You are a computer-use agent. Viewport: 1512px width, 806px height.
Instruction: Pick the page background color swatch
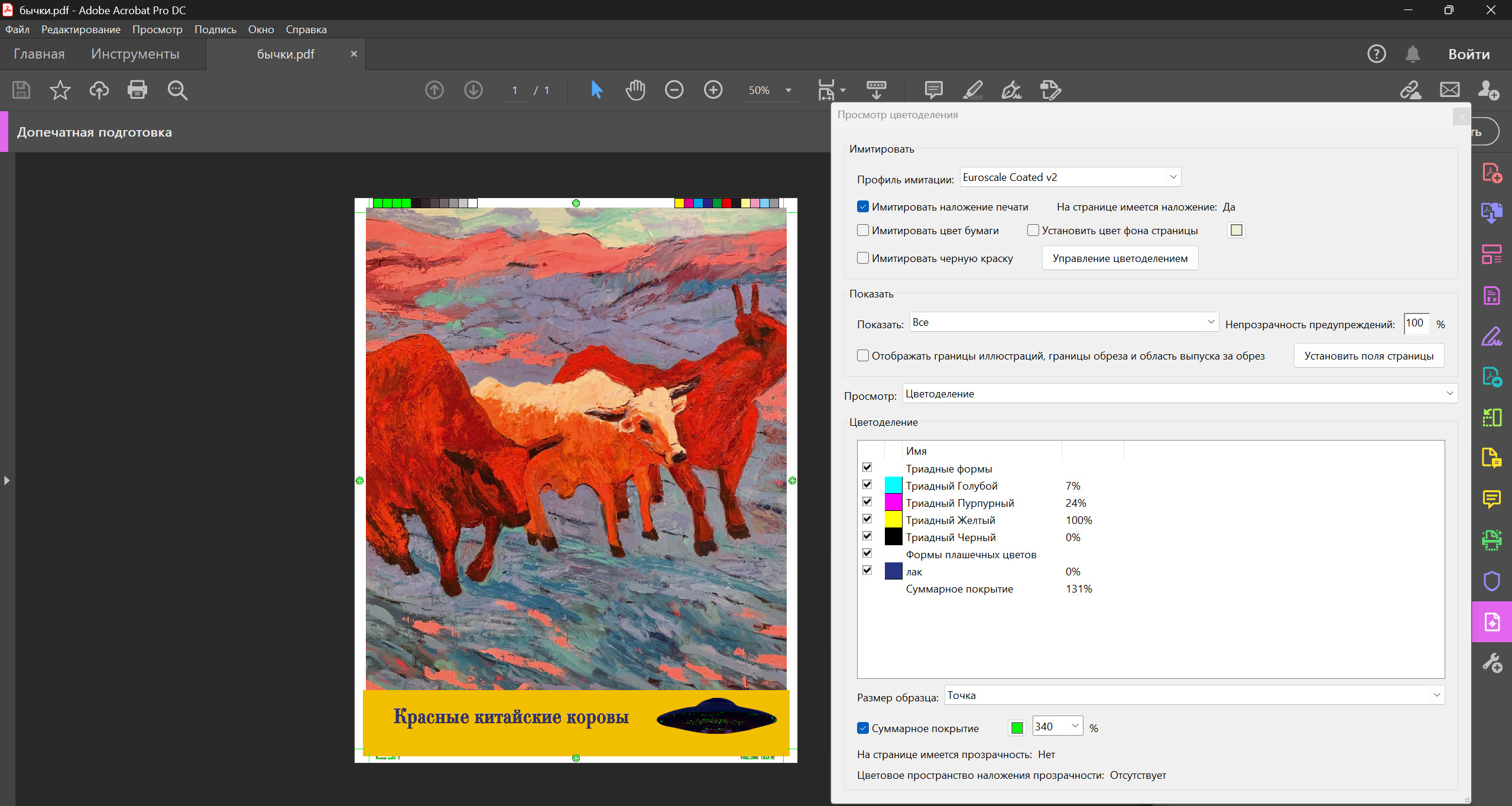coord(1236,230)
